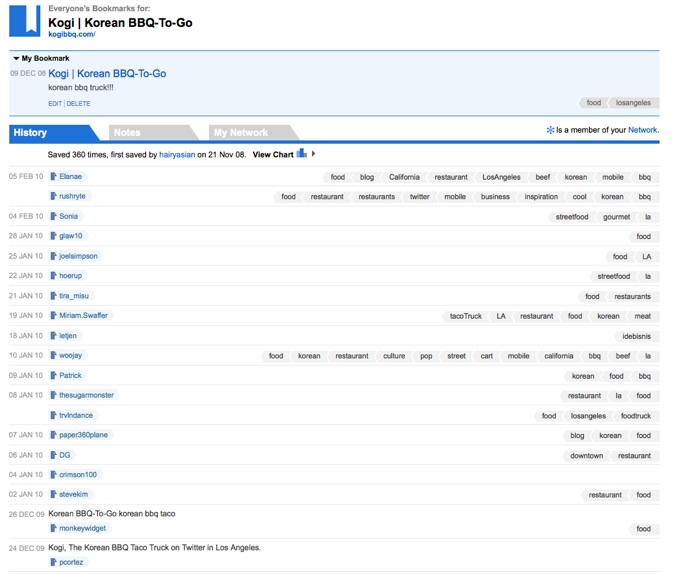The width and height of the screenshot is (674, 574).
Task: Click the flag icon beside tira_misu
Action: click(54, 296)
